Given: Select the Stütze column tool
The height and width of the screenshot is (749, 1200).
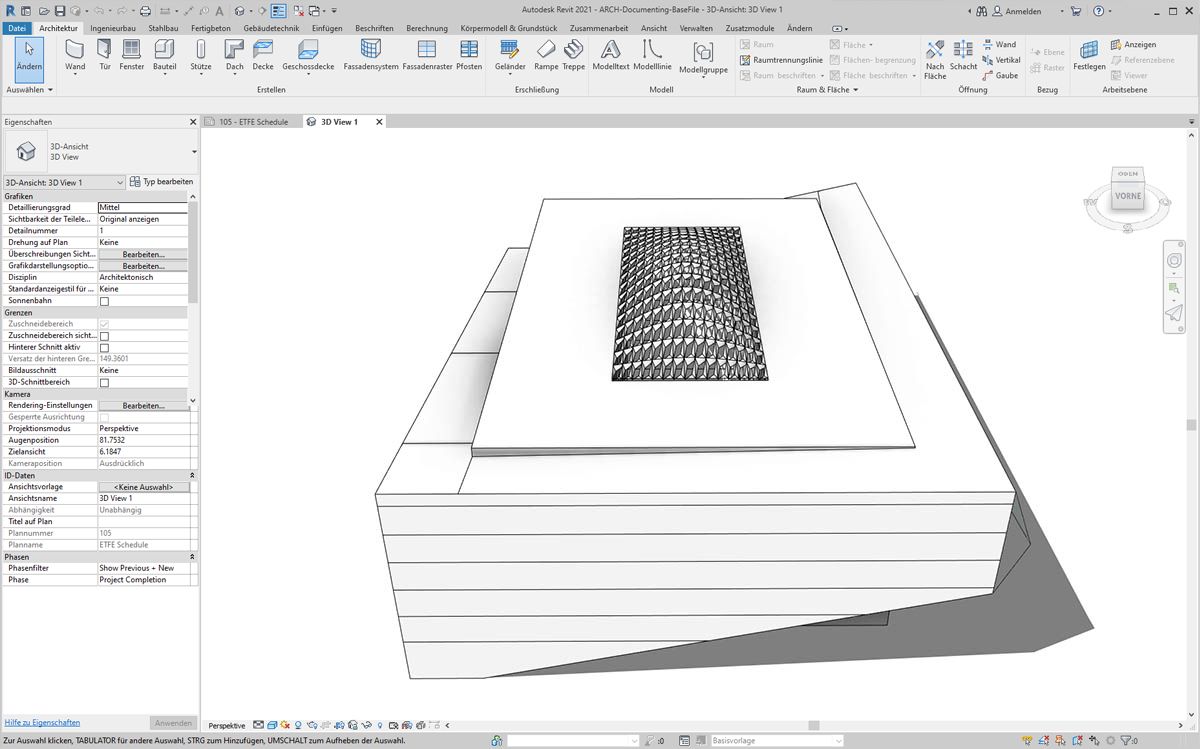Looking at the screenshot, I should pyautogui.click(x=201, y=57).
